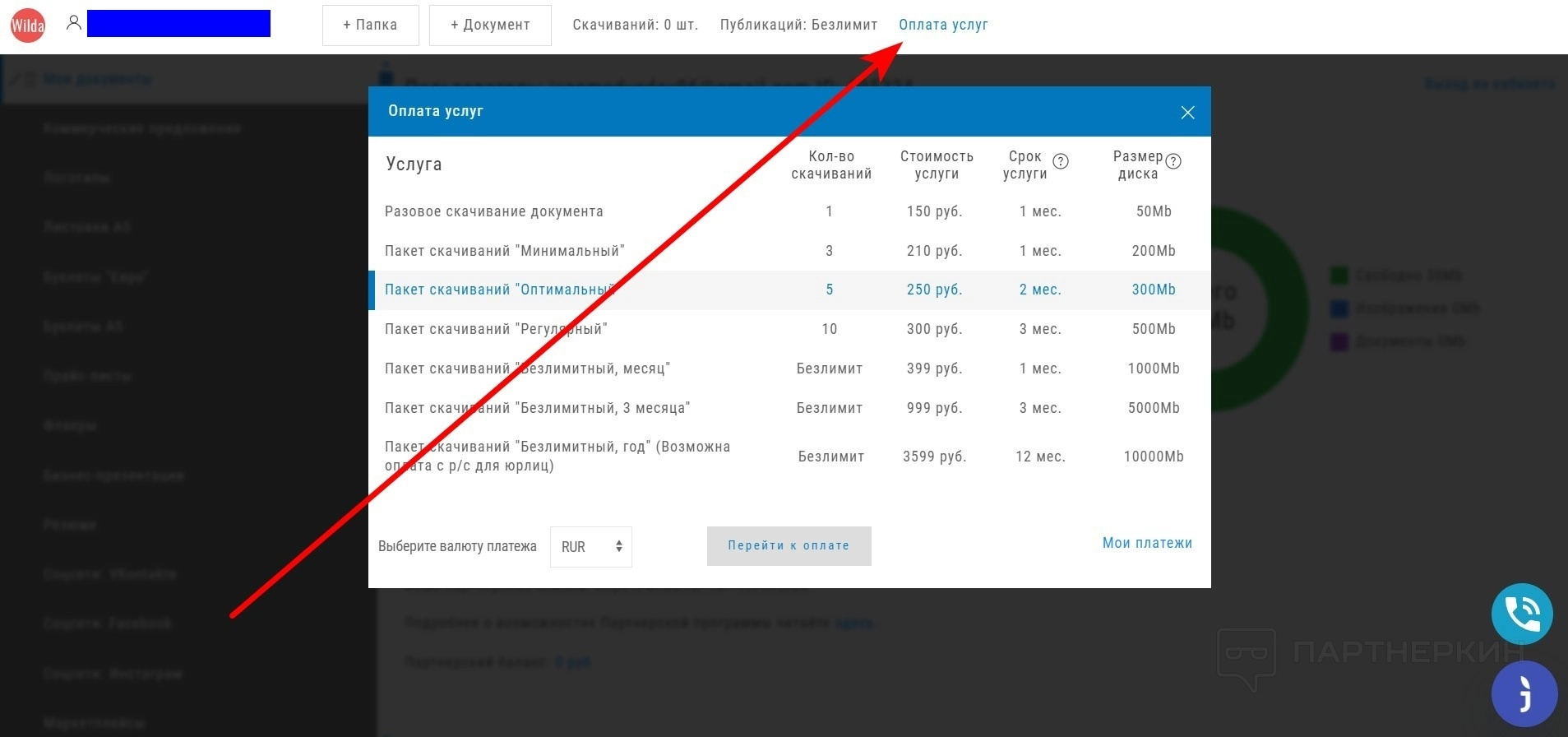Click the "12 мес." term cell

click(x=1041, y=457)
